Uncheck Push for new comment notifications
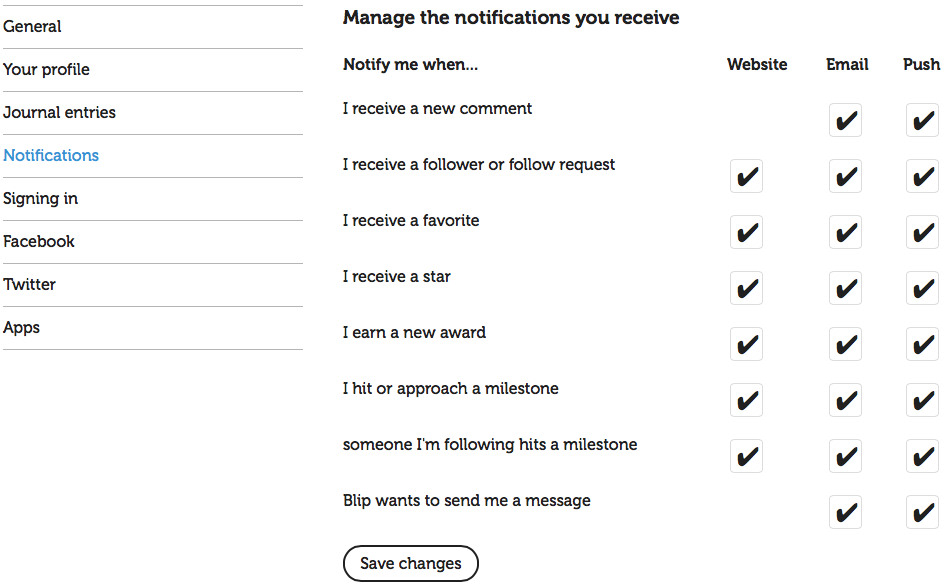 [x=921, y=121]
